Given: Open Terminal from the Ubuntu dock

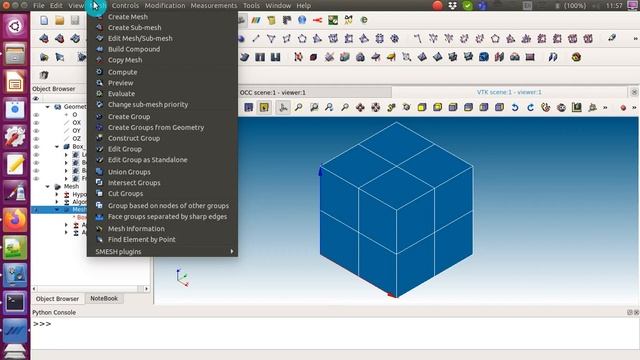Looking at the screenshot, I should (15, 302).
